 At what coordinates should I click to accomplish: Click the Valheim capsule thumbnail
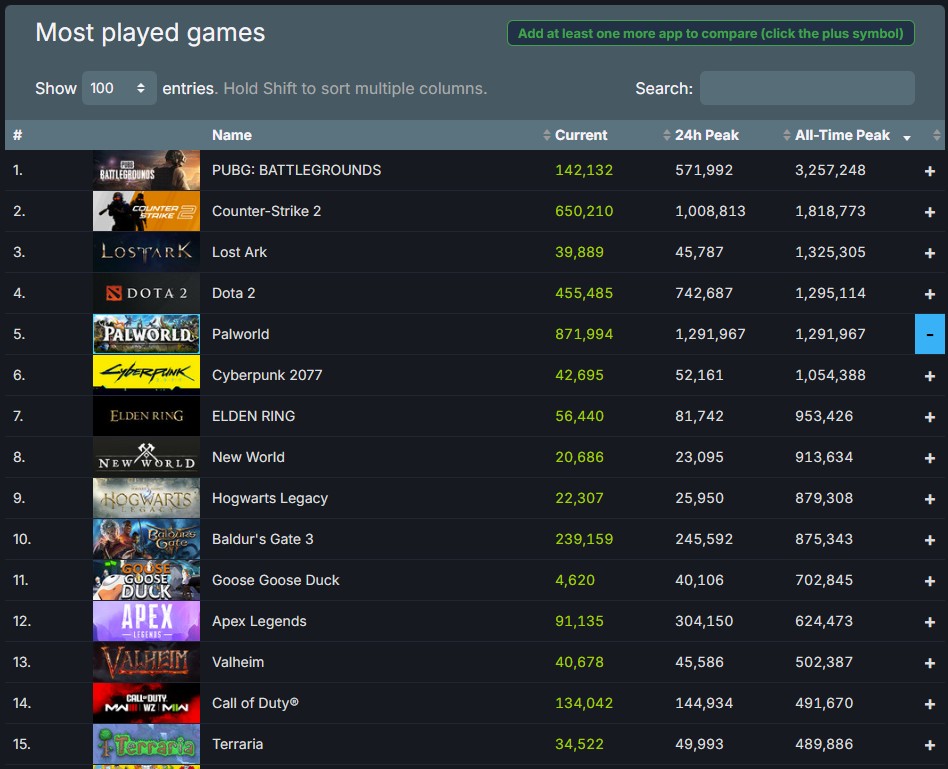[146, 662]
